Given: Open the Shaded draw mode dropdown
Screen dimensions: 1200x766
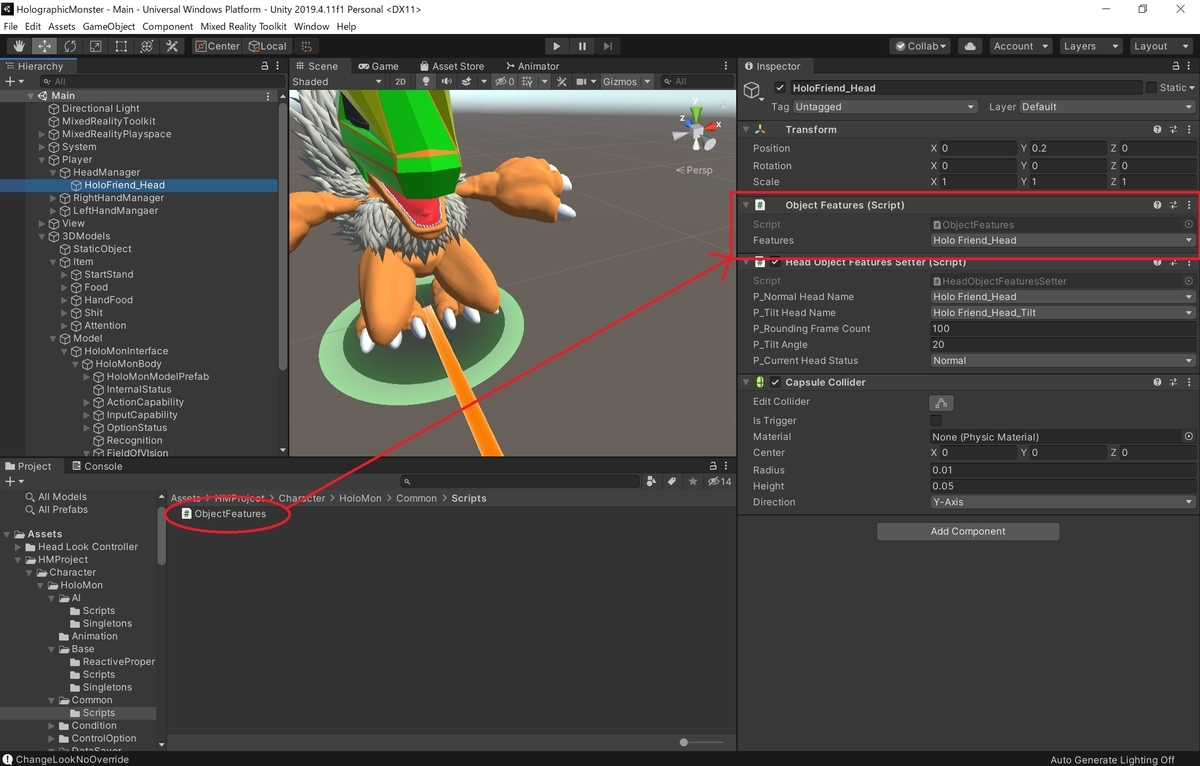Looking at the screenshot, I should pyautogui.click(x=337, y=82).
